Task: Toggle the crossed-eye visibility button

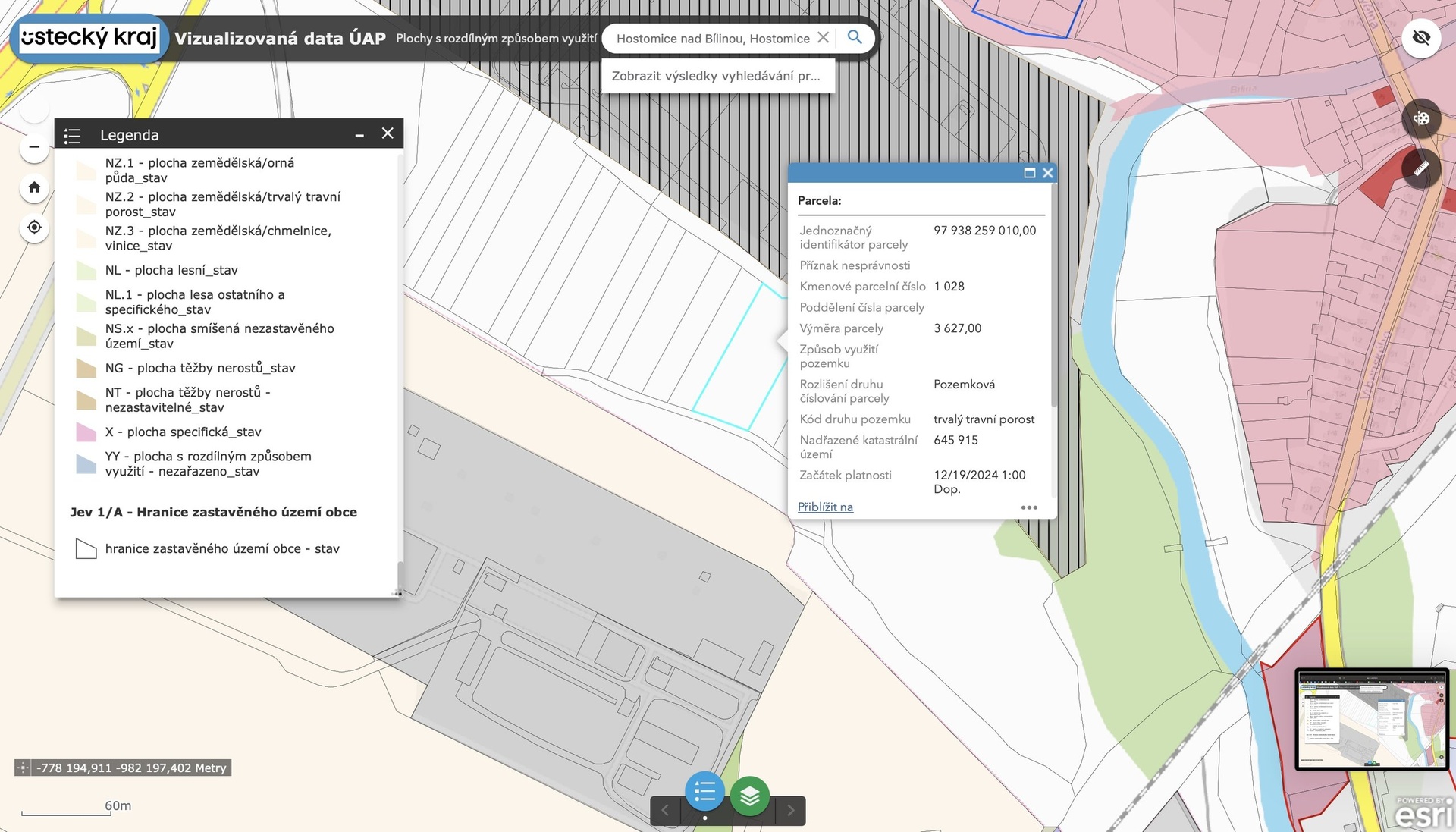Action: 1421,37
